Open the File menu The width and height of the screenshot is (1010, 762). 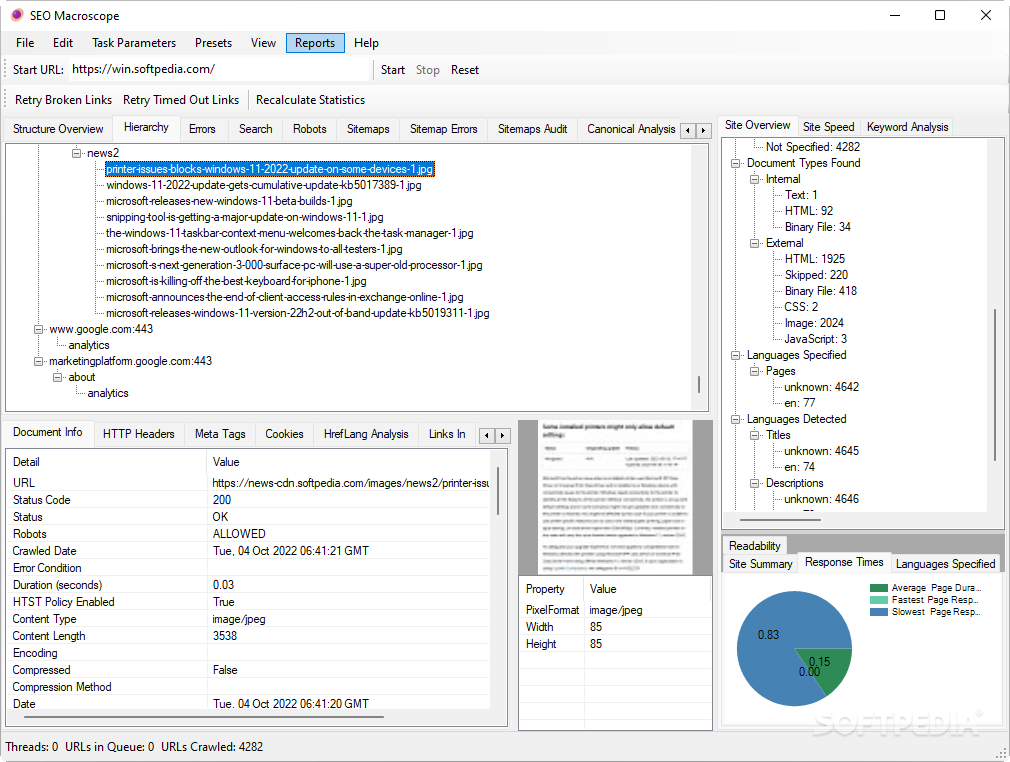pyautogui.click(x=25, y=43)
